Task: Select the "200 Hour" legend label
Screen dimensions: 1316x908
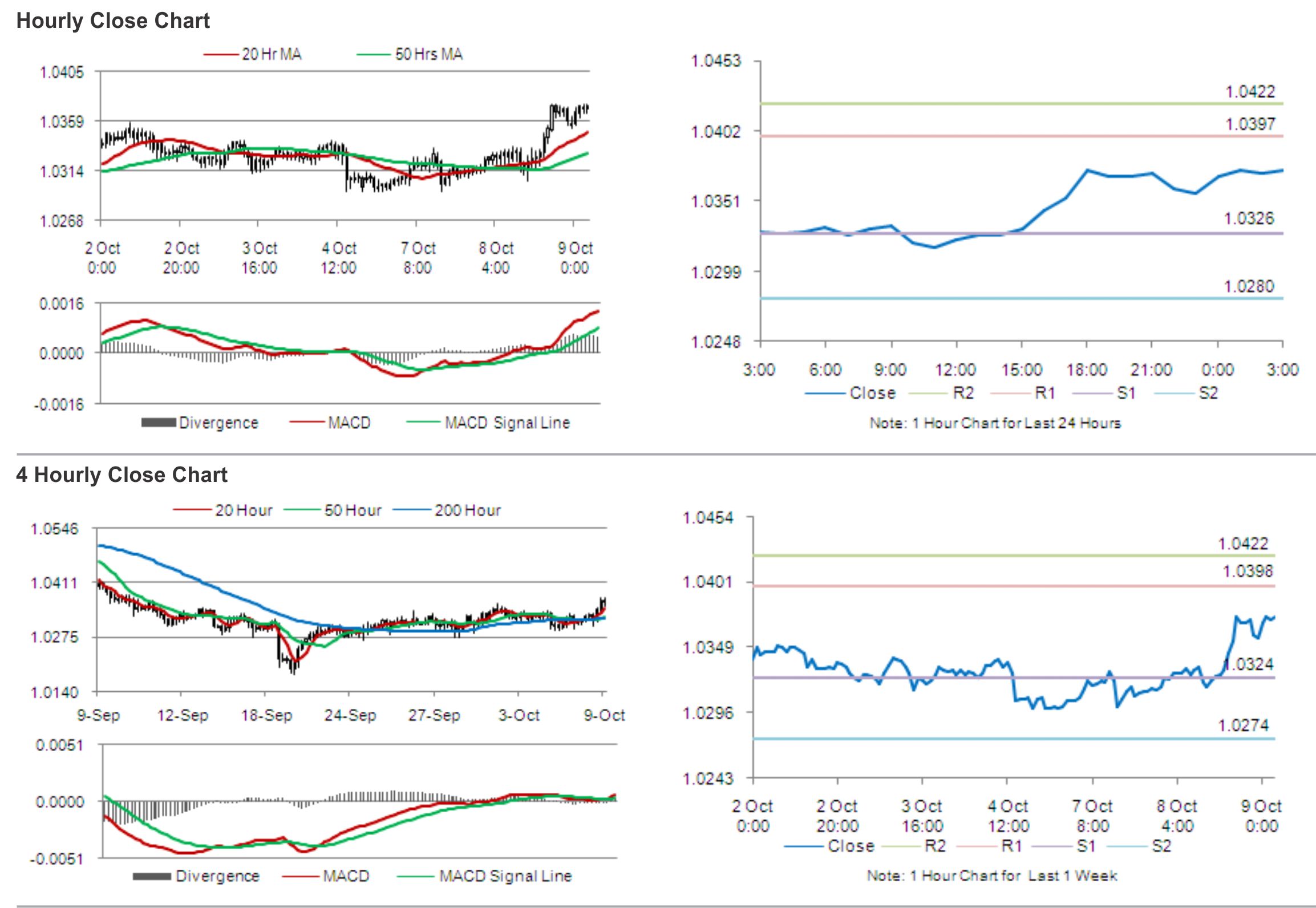Action: click(x=468, y=510)
